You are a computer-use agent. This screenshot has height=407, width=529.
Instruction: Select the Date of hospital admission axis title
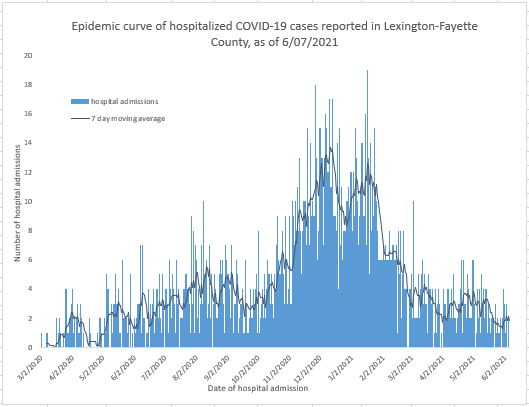258,388
